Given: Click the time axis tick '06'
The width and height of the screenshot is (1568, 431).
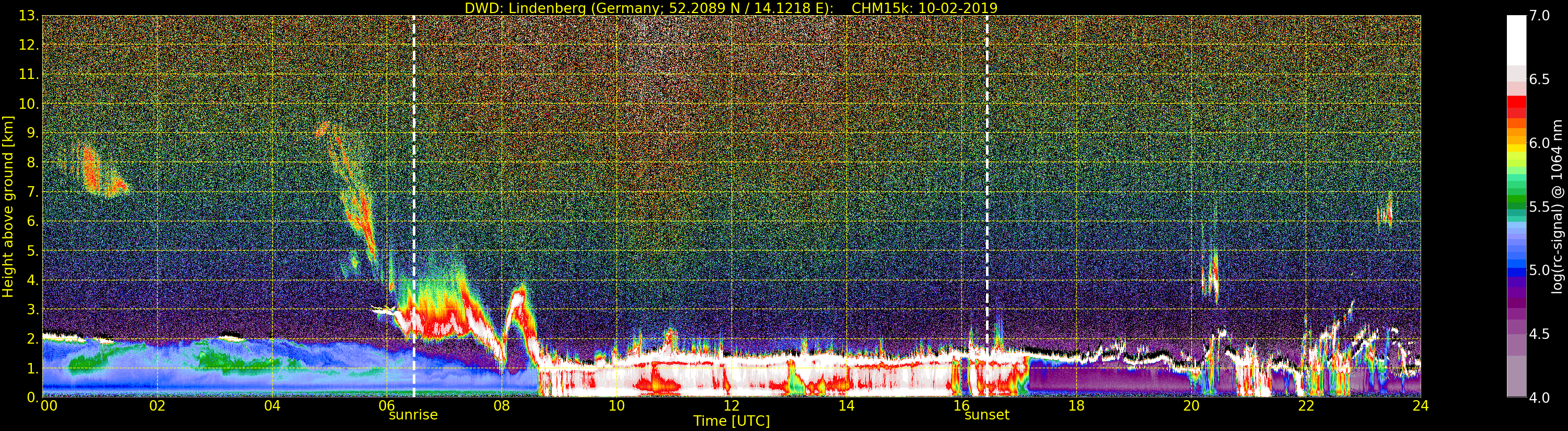Looking at the screenshot, I should click(387, 405).
